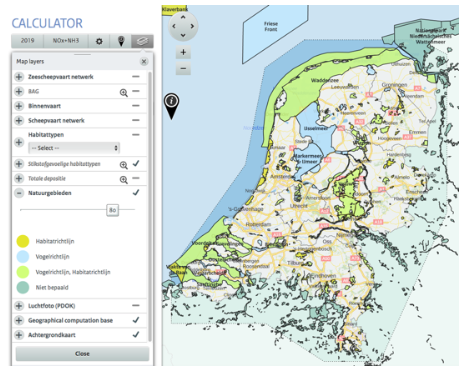
Task: Select the NOx+NH3 substance tab
Action: coord(66,41)
